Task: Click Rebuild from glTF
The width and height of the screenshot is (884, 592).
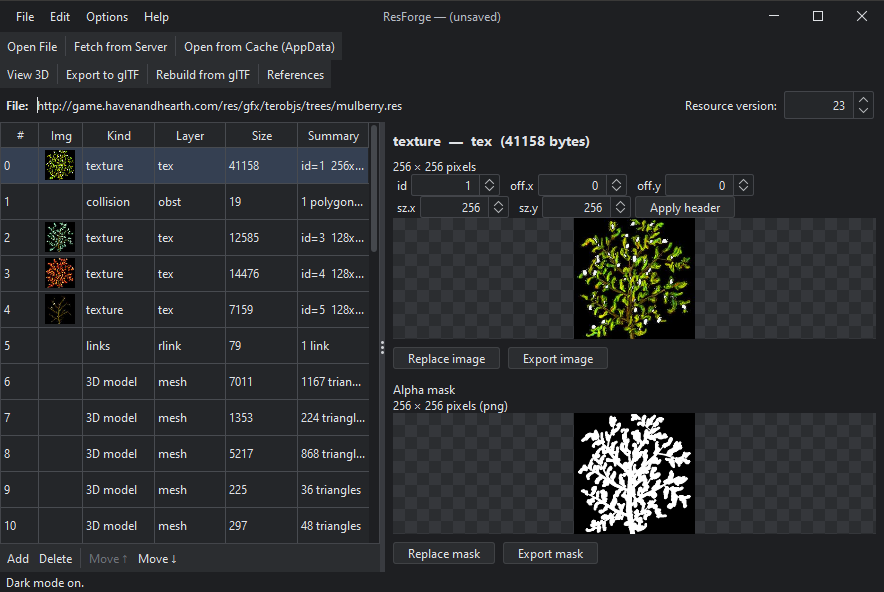Action: [202, 74]
